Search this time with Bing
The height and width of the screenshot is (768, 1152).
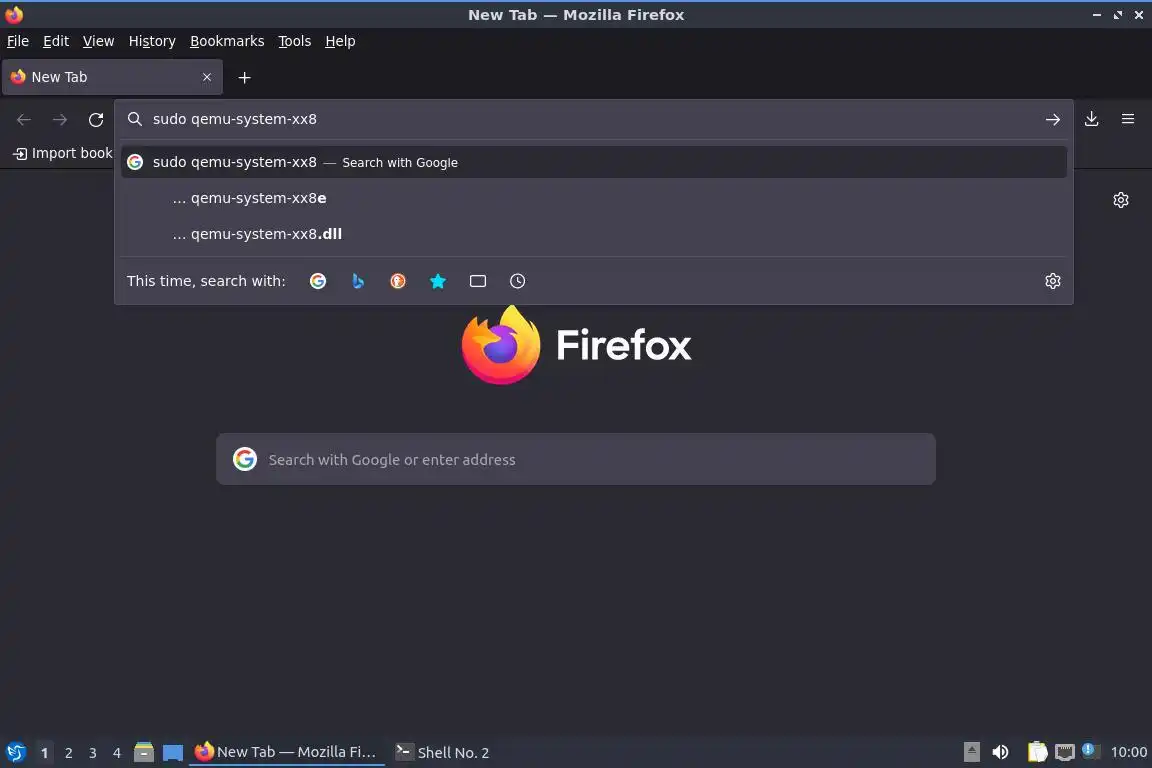pos(358,281)
